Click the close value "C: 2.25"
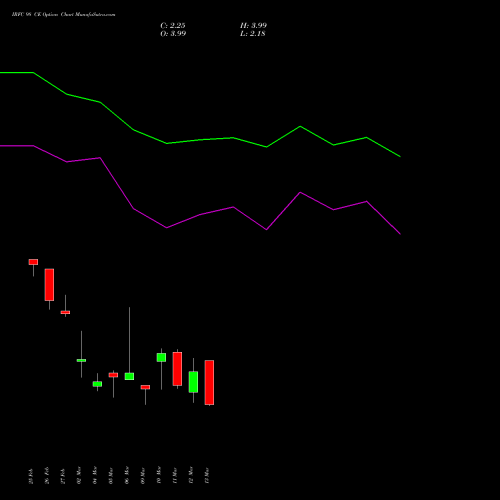Screen dimensions: 500x500 point(173,26)
